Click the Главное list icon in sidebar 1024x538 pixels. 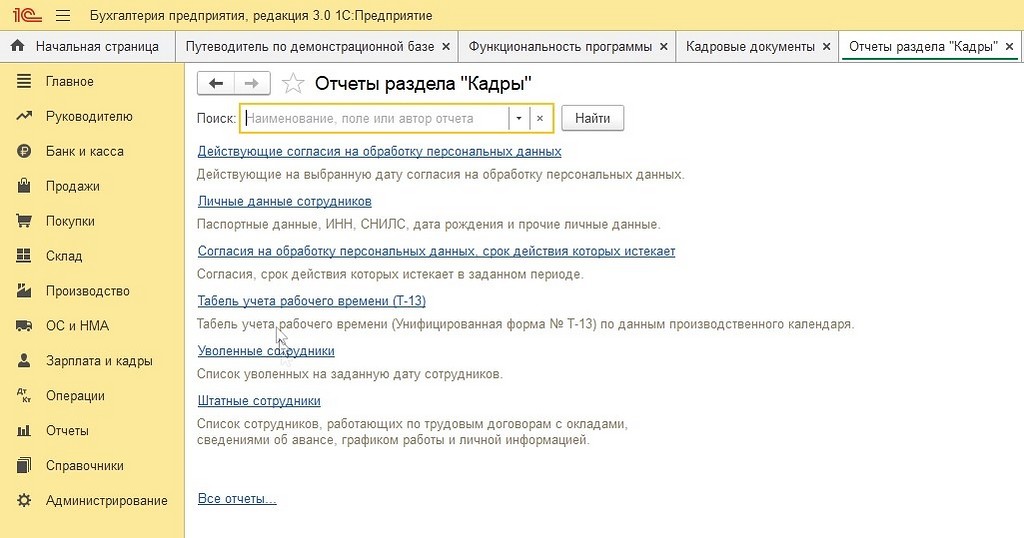[x=24, y=81]
